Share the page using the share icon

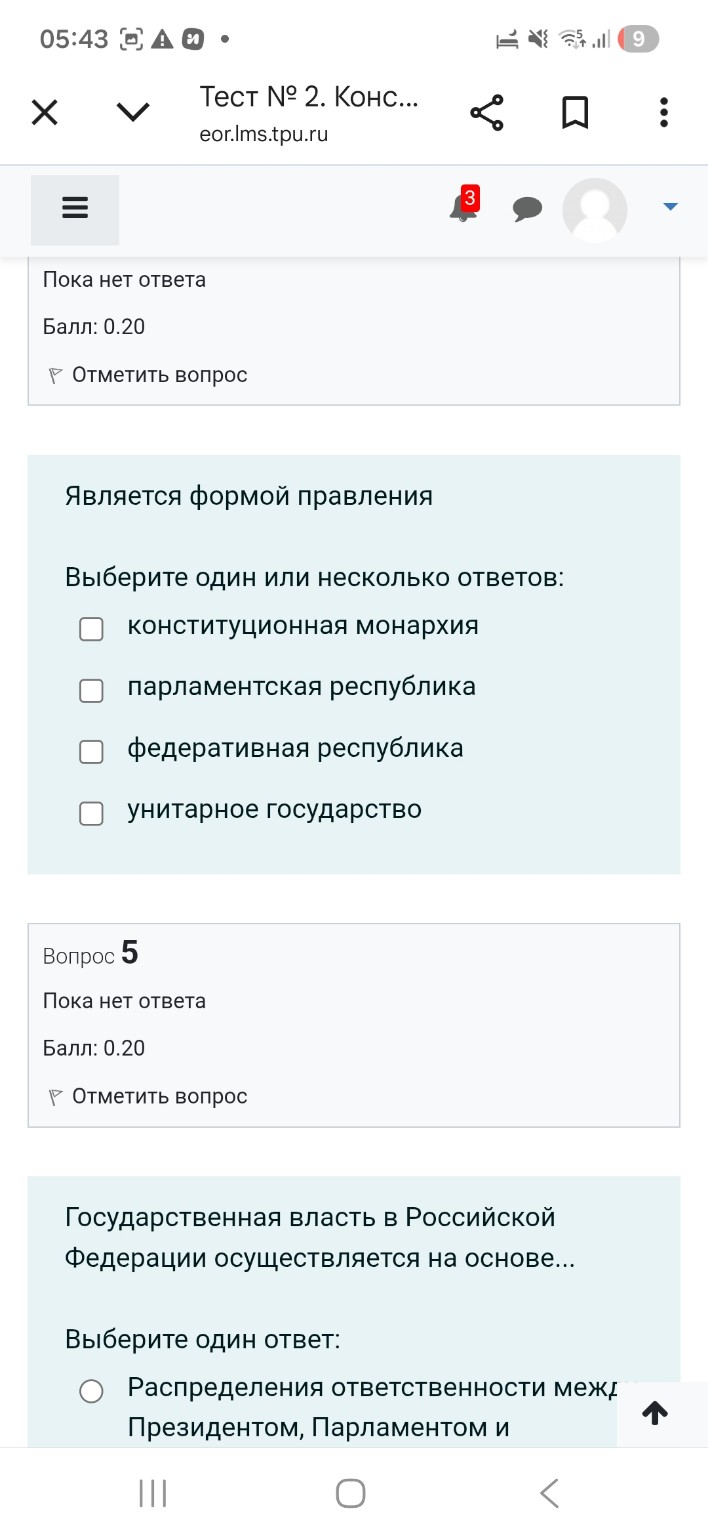(487, 112)
